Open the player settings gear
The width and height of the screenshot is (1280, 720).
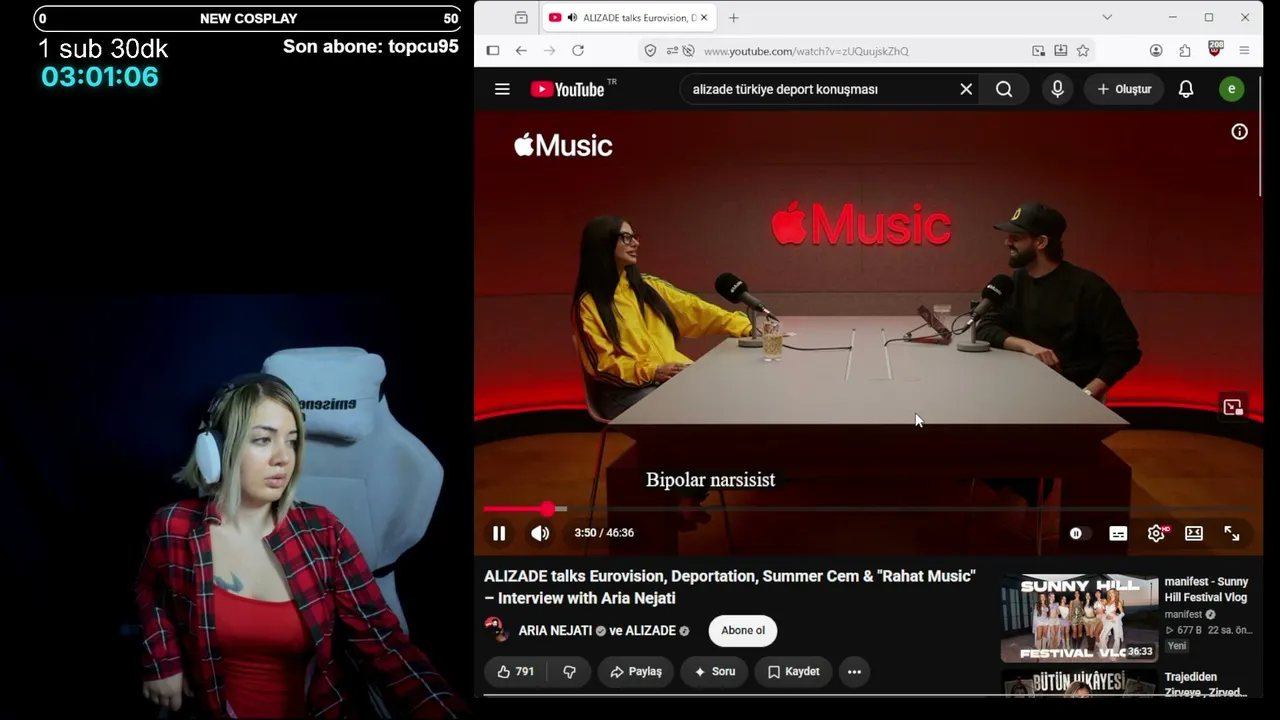point(1156,533)
